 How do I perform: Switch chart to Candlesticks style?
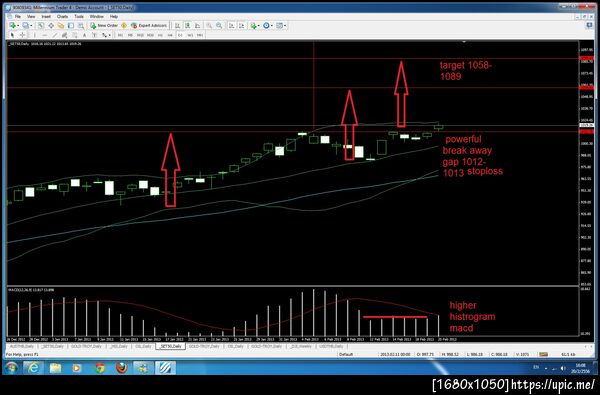[x=188, y=25]
